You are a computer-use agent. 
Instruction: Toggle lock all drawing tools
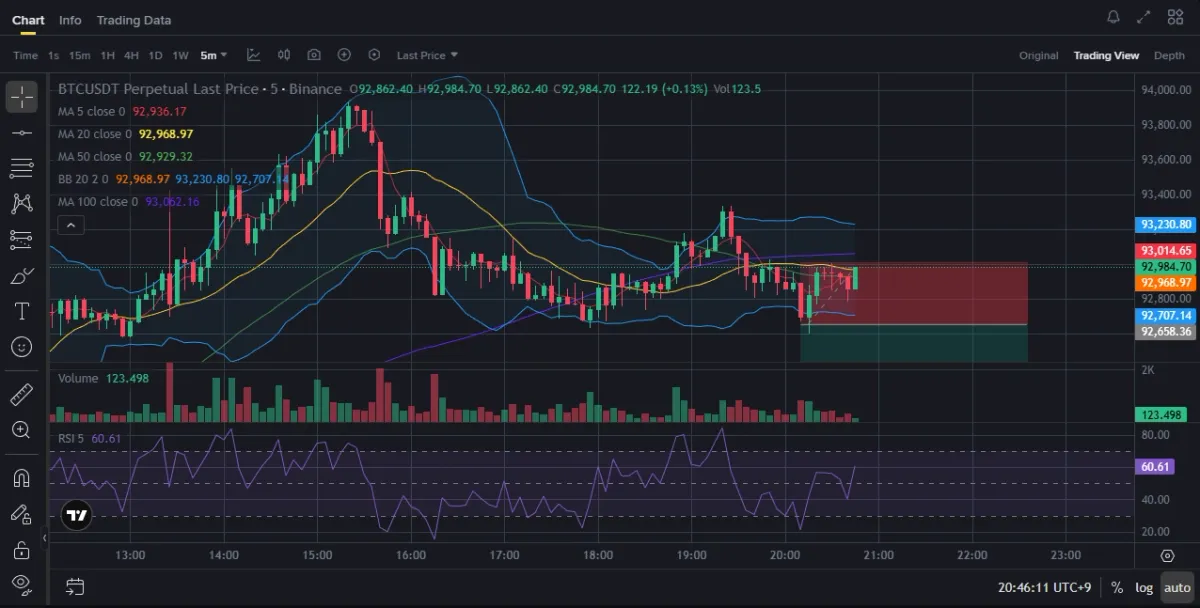click(22, 549)
